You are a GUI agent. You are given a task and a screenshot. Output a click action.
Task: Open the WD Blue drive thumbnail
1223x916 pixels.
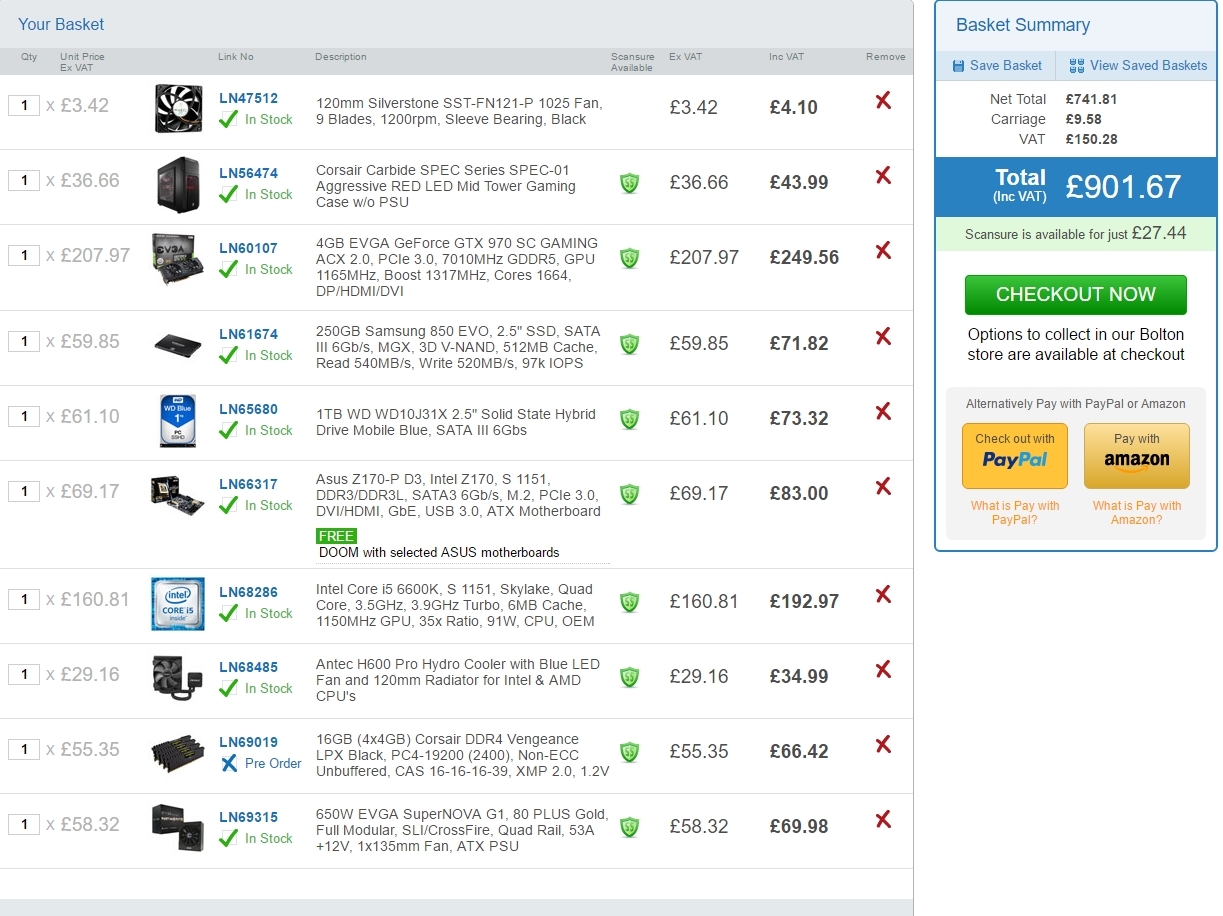coord(178,420)
